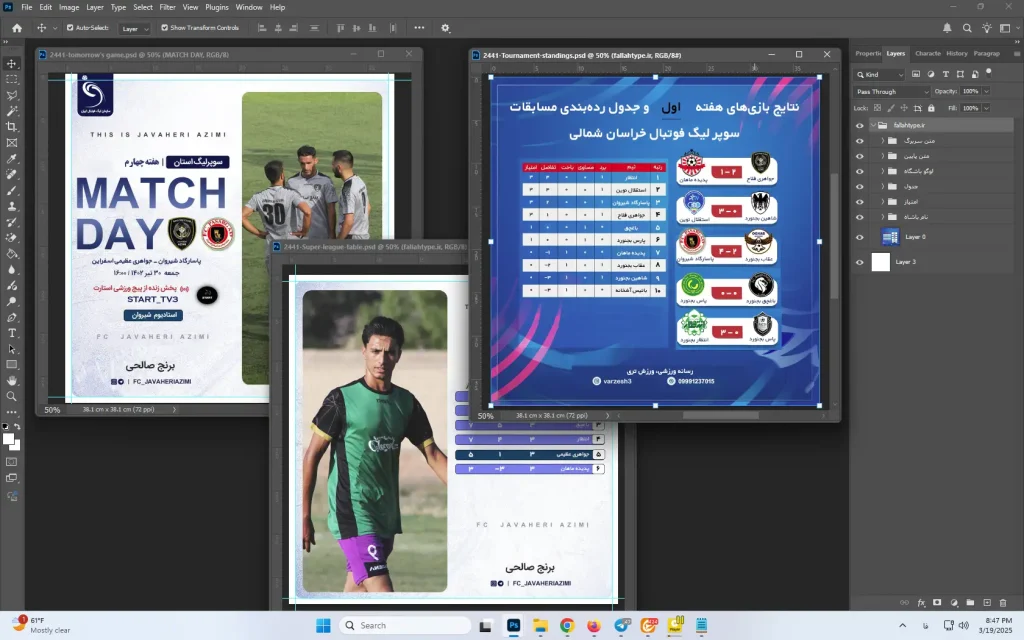The height and width of the screenshot is (640, 1024).
Task: Select the Brush tool
Action: (x=12, y=190)
